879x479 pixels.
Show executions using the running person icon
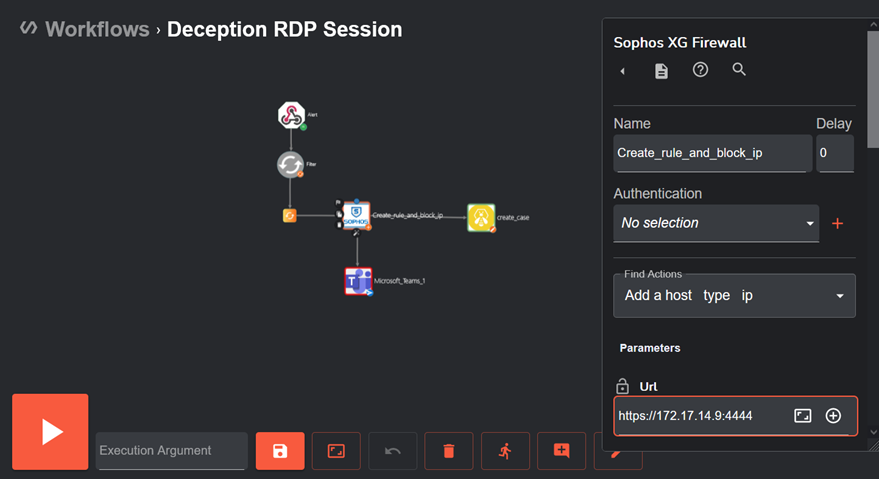pos(505,451)
